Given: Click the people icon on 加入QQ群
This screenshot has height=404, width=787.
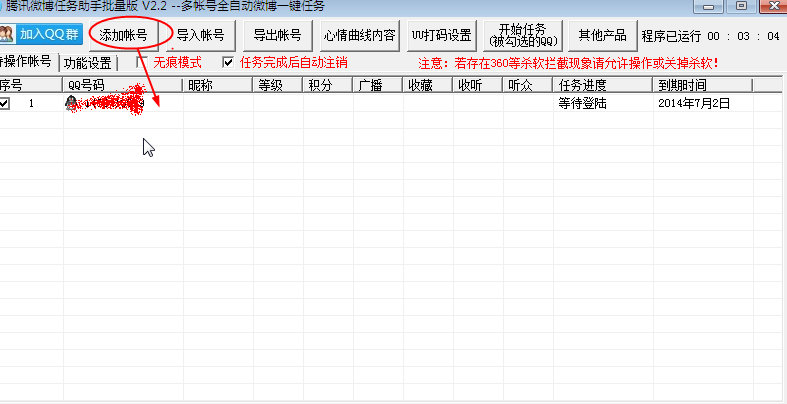Looking at the screenshot, I should (8, 35).
